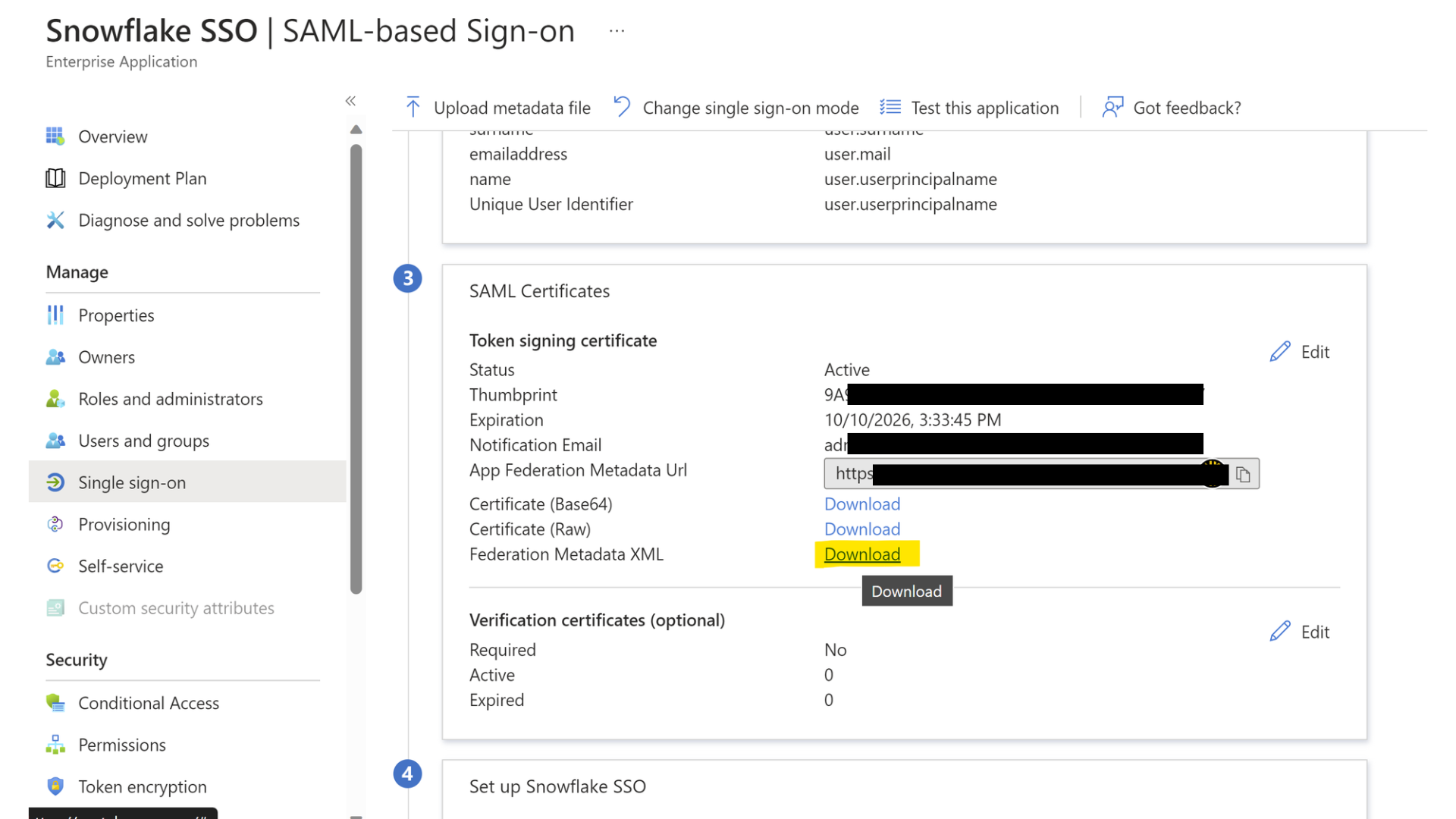
Task: Click Upload metadata file
Action: pos(497,108)
